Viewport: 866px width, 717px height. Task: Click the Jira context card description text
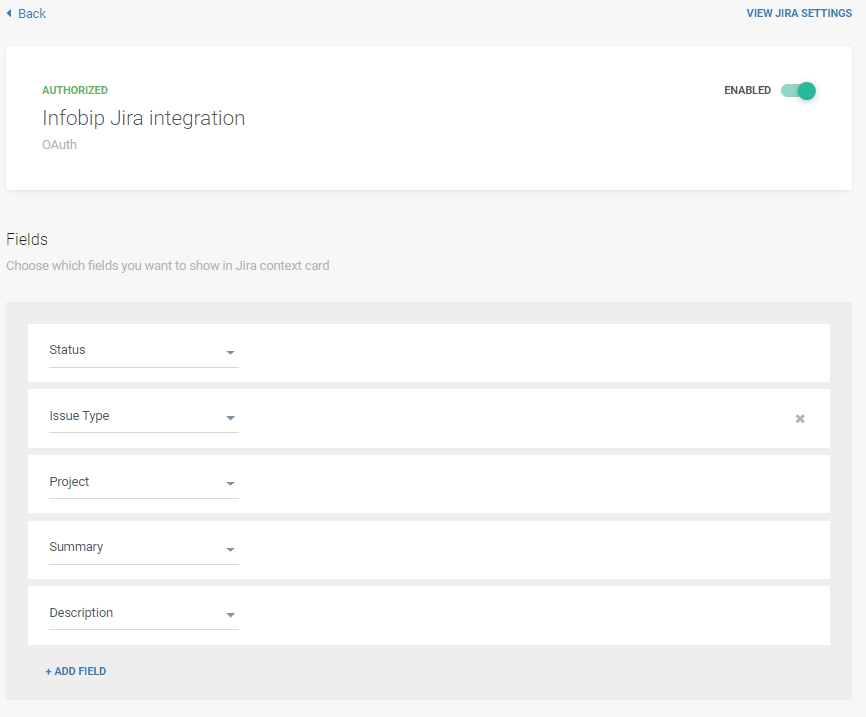click(167, 266)
